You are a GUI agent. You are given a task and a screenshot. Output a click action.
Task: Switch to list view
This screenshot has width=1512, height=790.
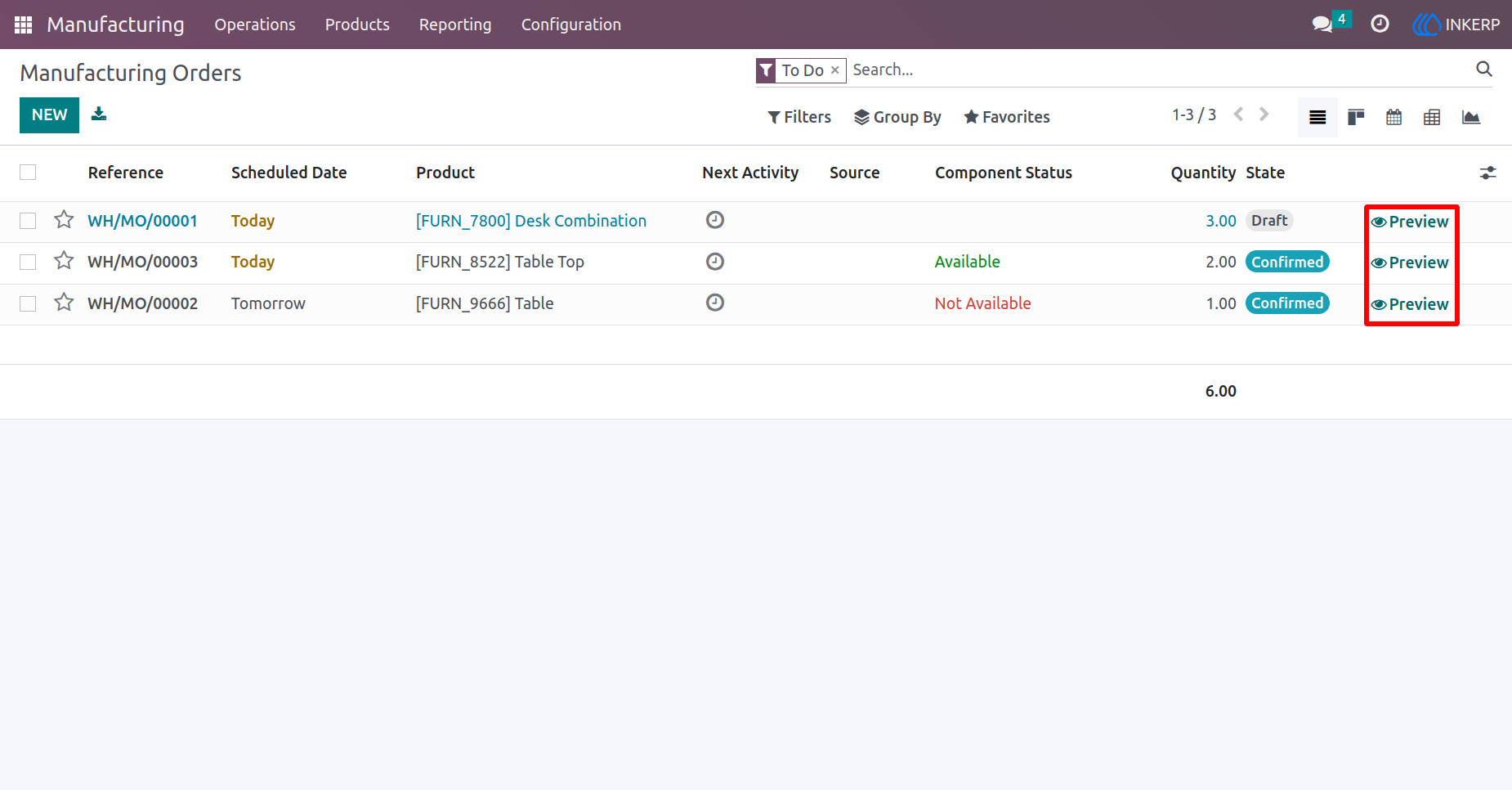tap(1317, 117)
